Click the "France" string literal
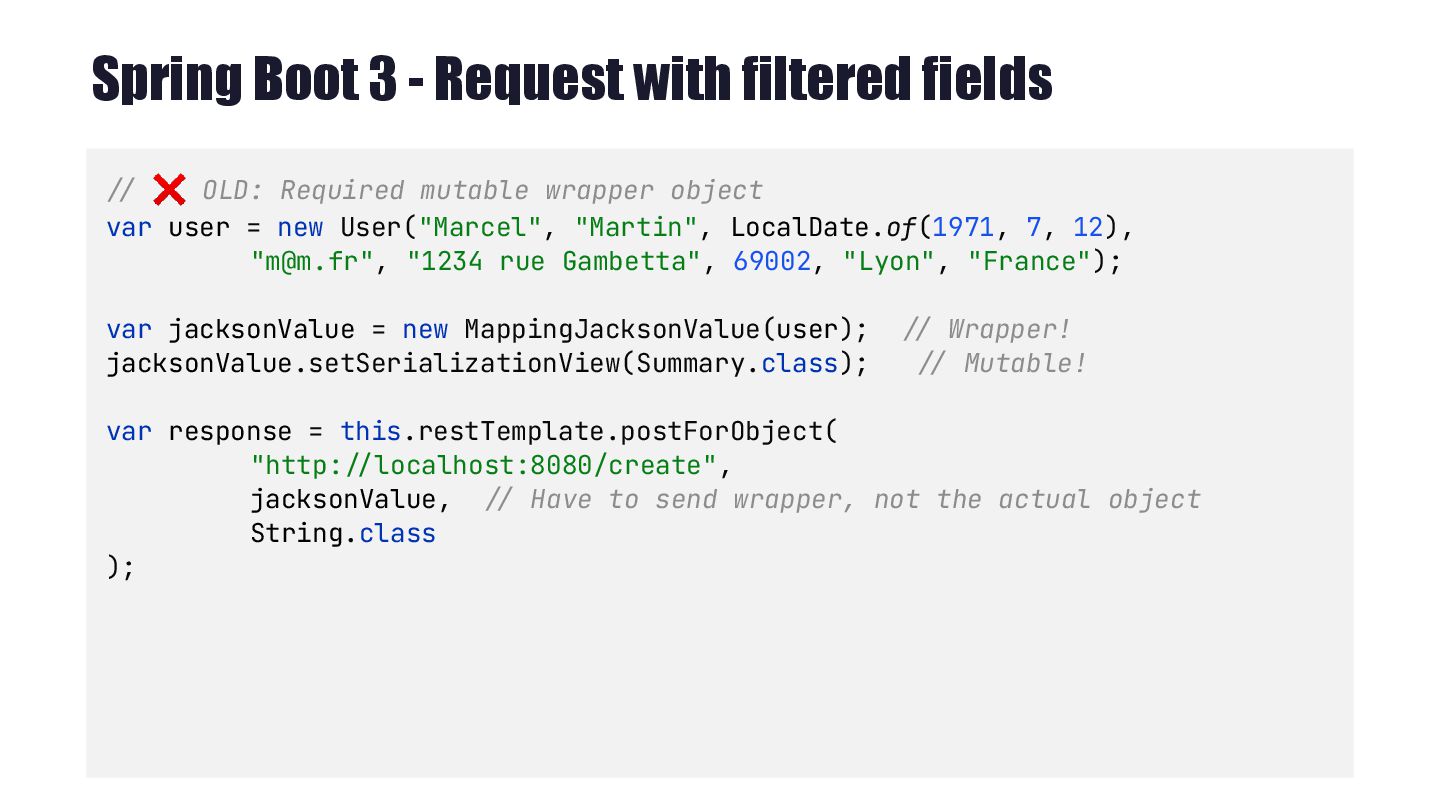 (x=1030, y=261)
